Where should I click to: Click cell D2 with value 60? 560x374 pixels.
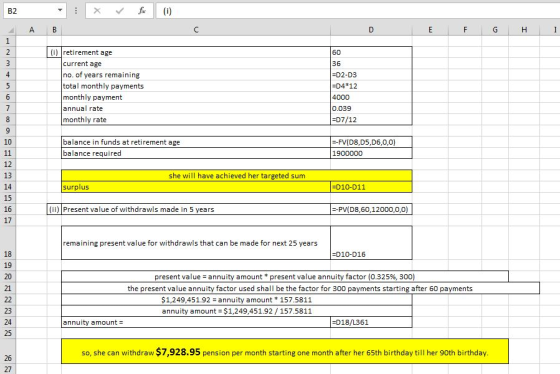pyautogui.click(x=371, y=52)
